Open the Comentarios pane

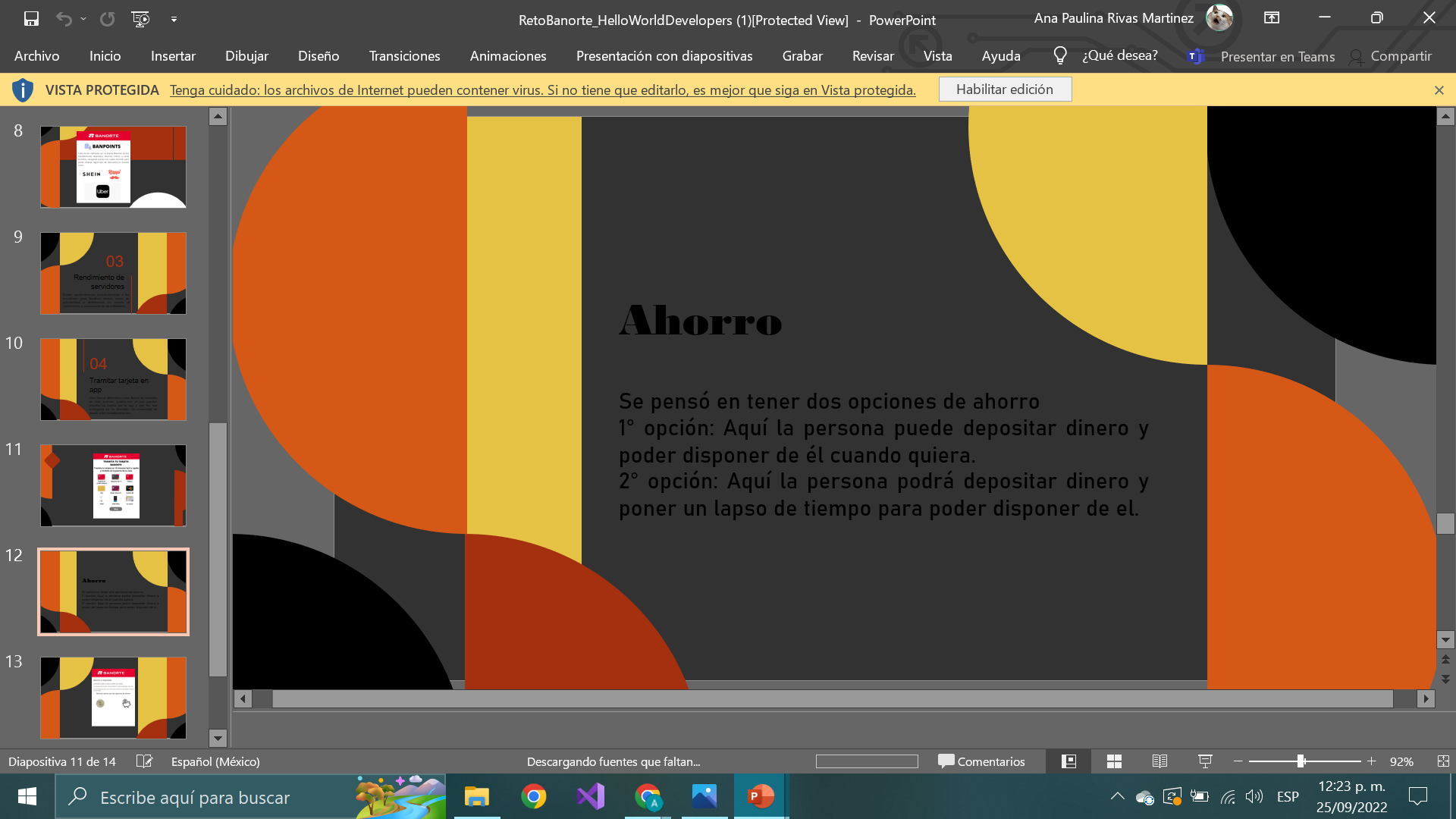pos(981,761)
